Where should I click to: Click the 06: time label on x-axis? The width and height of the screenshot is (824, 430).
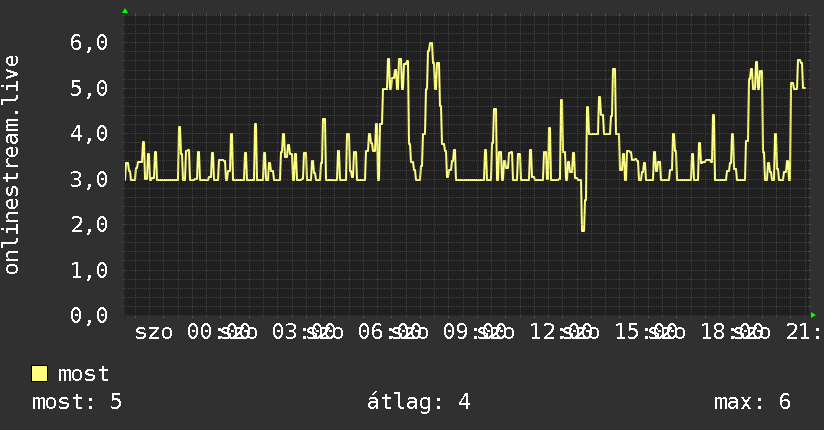point(373,332)
